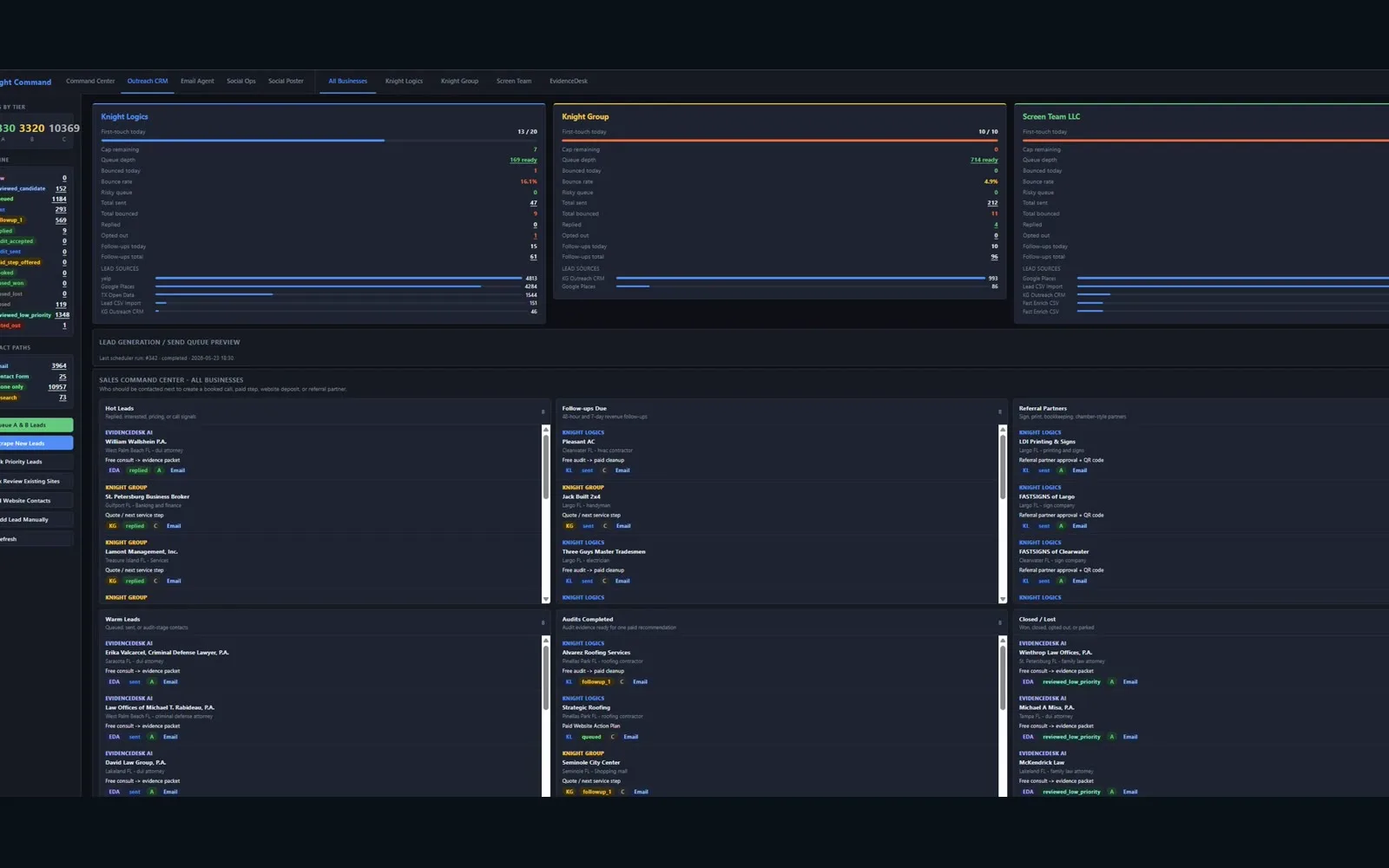Switch to the Knight Group business tab
This screenshot has width=1389, height=868.
pyautogui.click(x=459, y=81)
